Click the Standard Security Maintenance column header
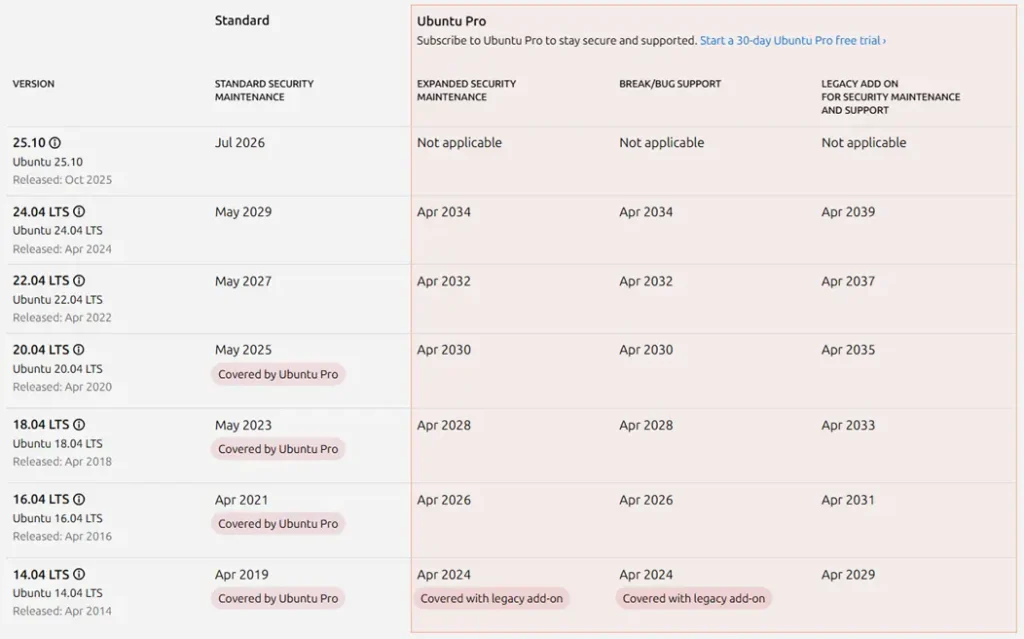 point(264,90)
